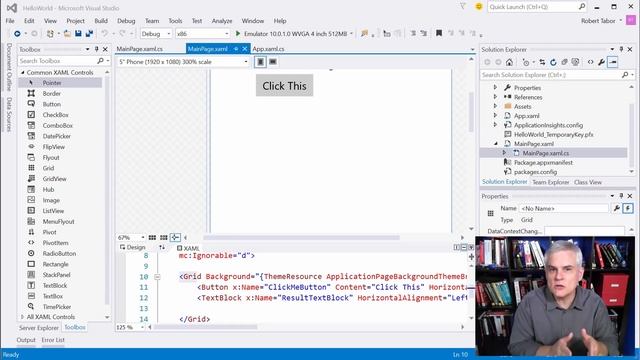
Task: Open the Analyze menu
Action: coord(222,21)
